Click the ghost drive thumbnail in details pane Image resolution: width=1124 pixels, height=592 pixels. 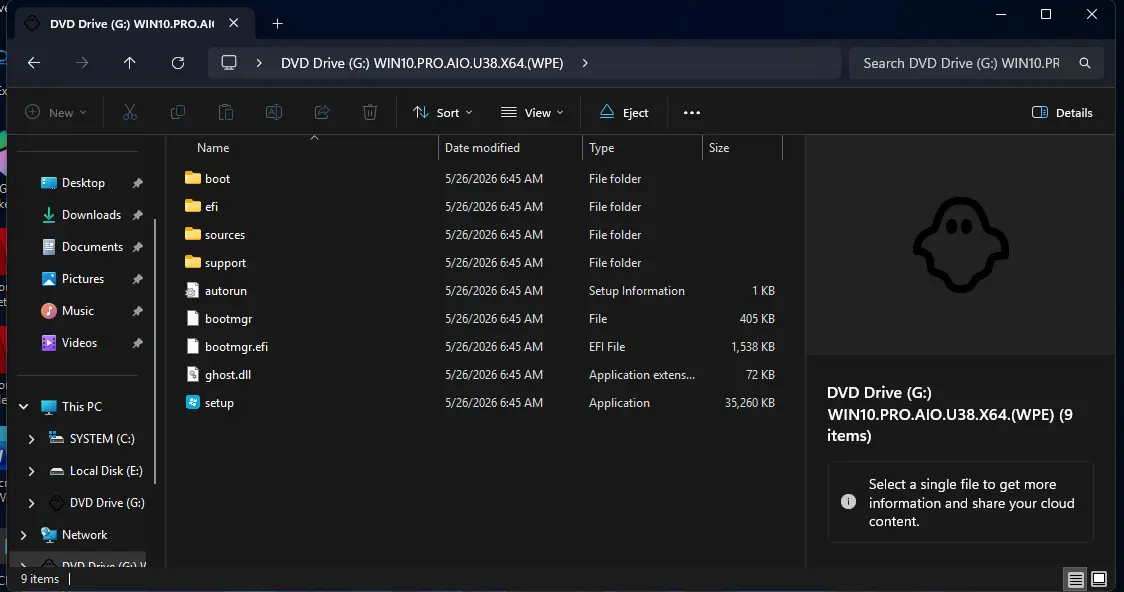pyautogui.click(x=961, y=245)
